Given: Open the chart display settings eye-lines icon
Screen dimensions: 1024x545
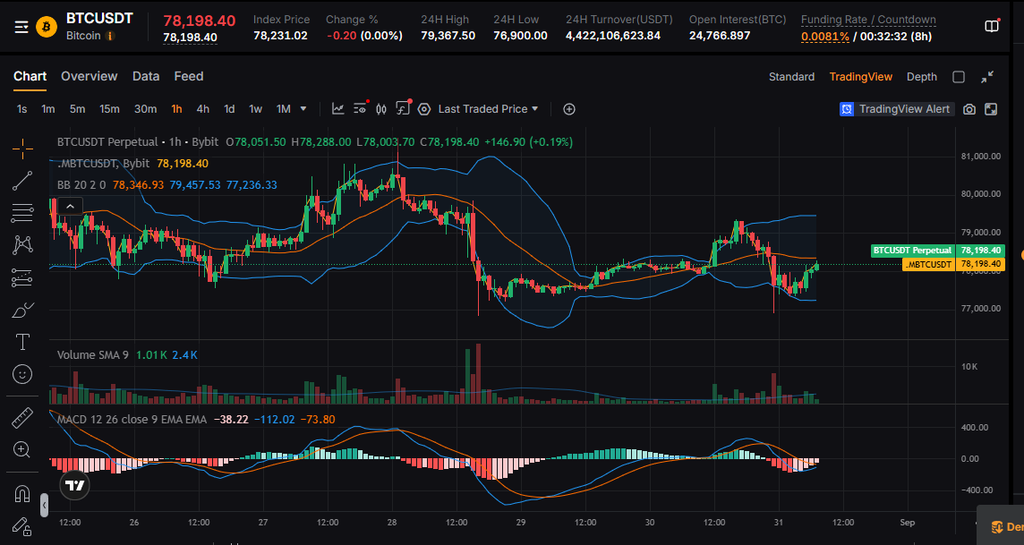Looking at the screenshot, I should click(360, 109).
